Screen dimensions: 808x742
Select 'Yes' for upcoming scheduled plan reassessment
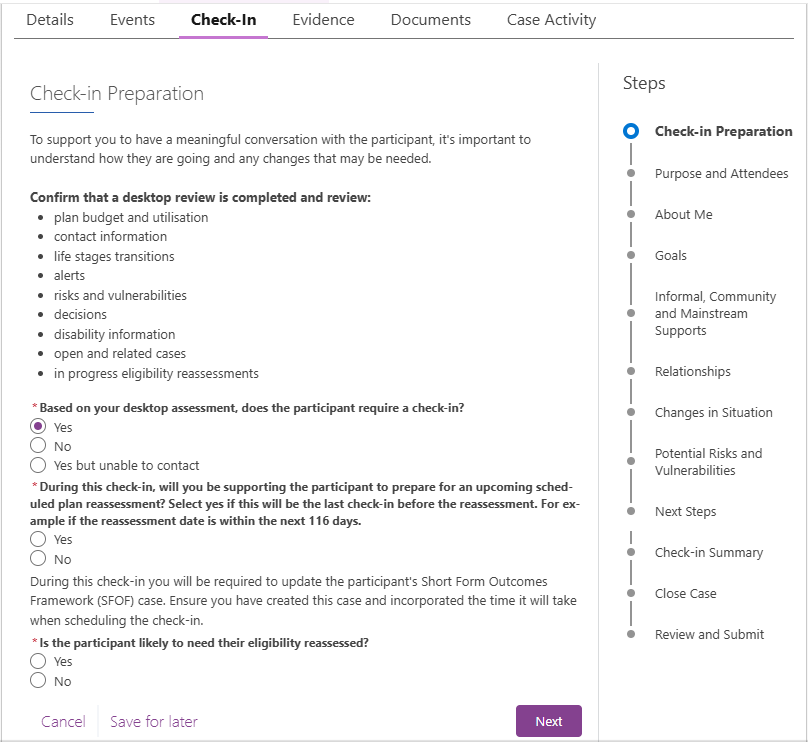pyautogui.click(x=38, y=540)
